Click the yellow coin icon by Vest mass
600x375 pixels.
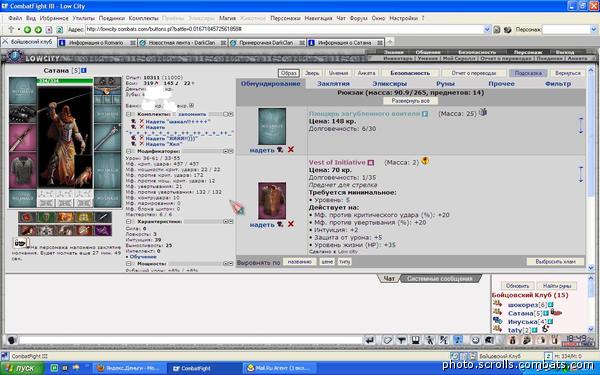(425, 161)
